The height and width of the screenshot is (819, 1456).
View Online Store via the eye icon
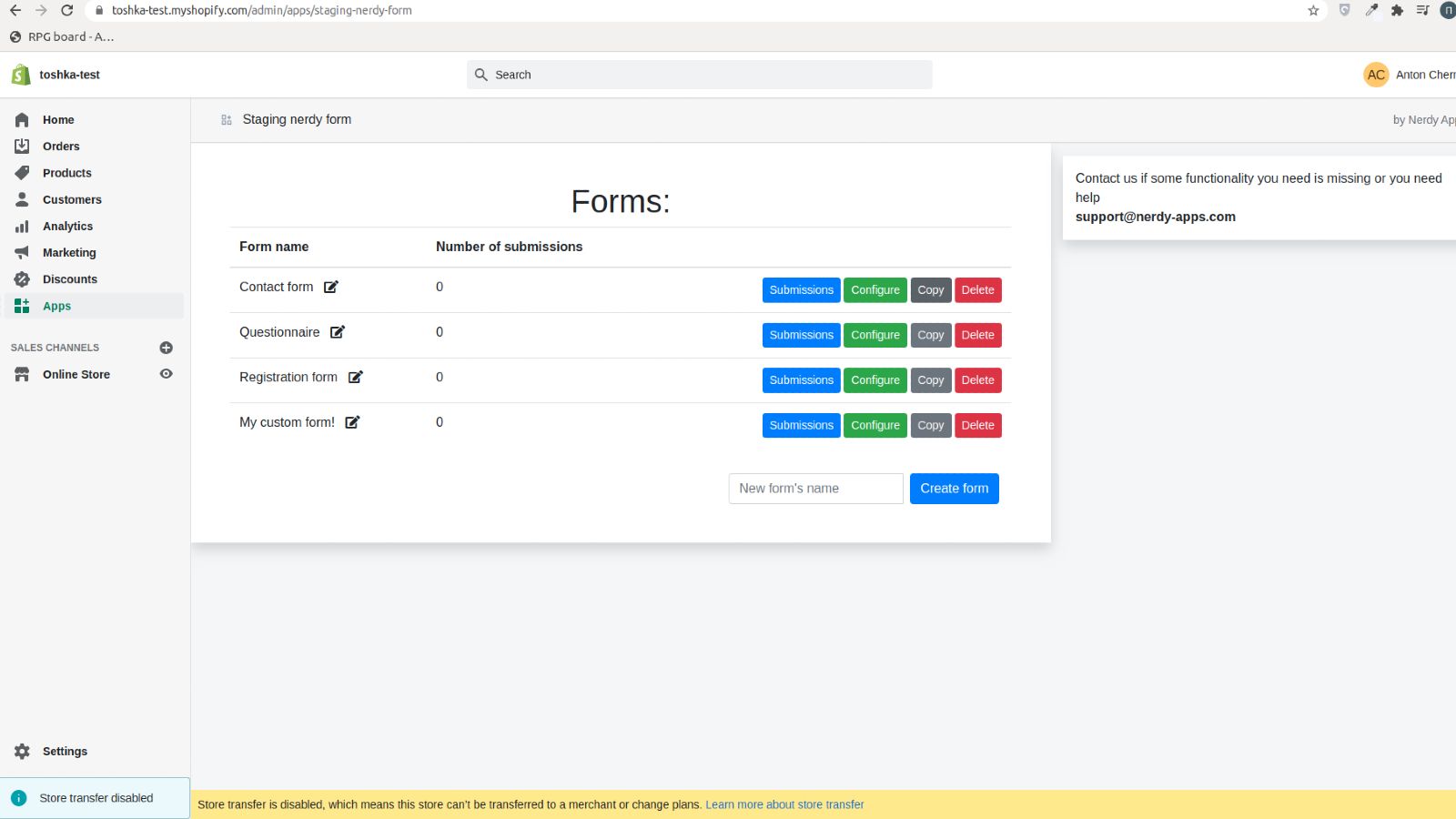(x=166, y=374)
